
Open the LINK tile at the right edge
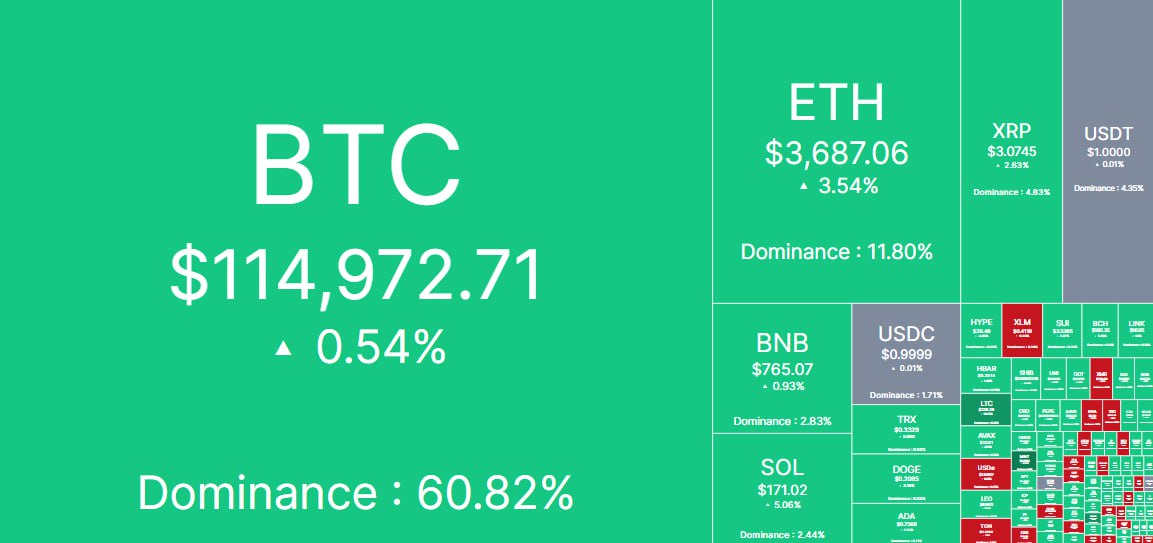(1136, 330)
